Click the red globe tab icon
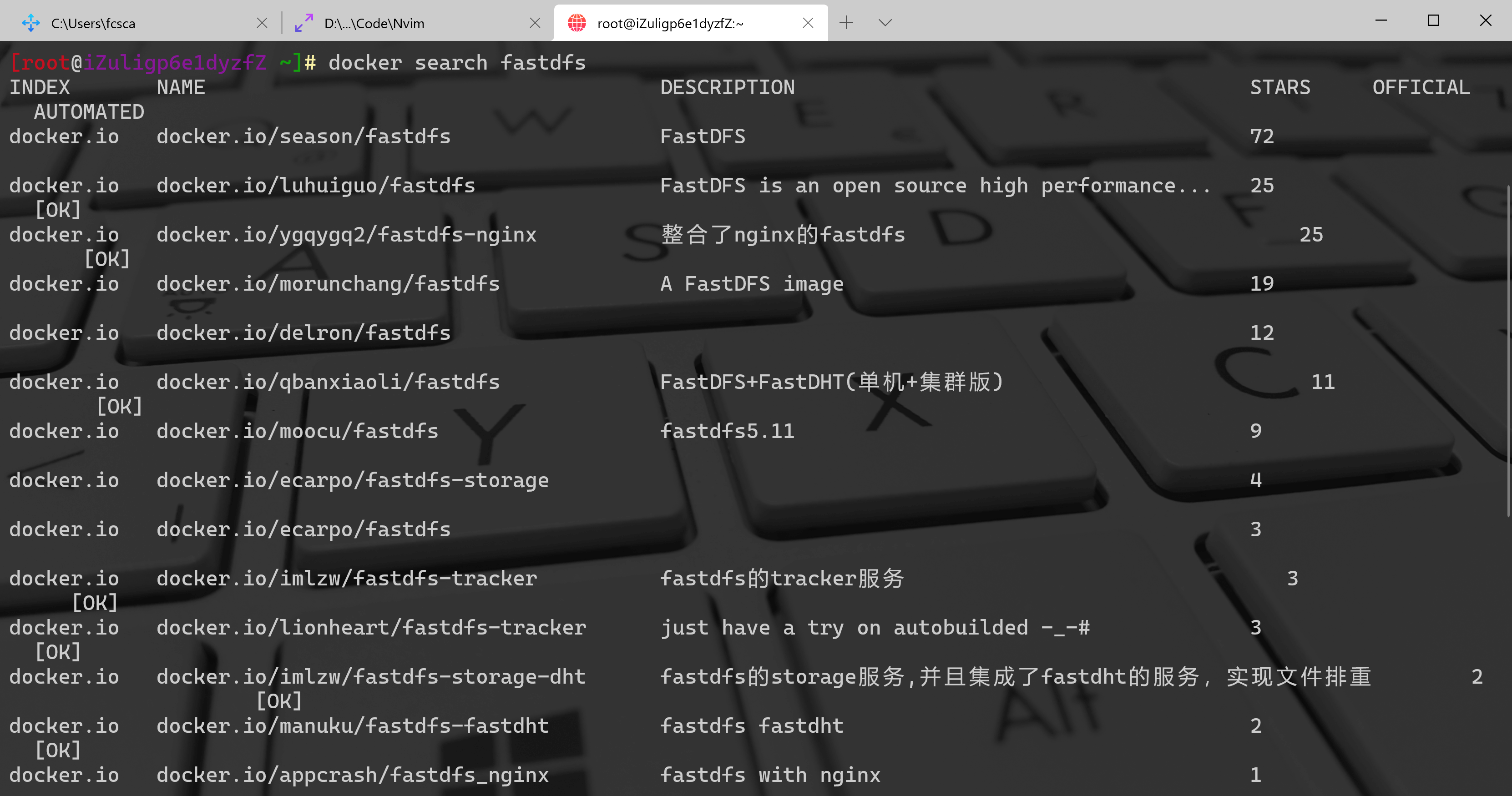 coord(576,23)
